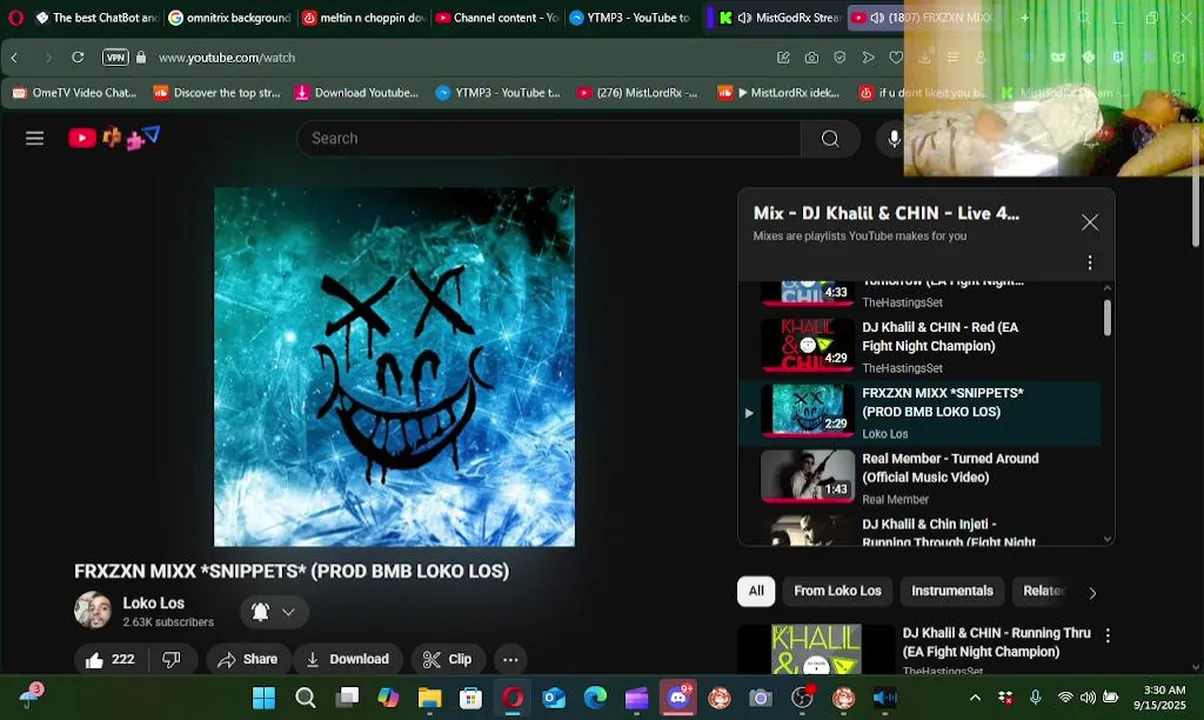Image resolution: width=1204 pixels, height=720 pixels.
Task: Show more filter chips with right arrow
Action: point(1092,592)
